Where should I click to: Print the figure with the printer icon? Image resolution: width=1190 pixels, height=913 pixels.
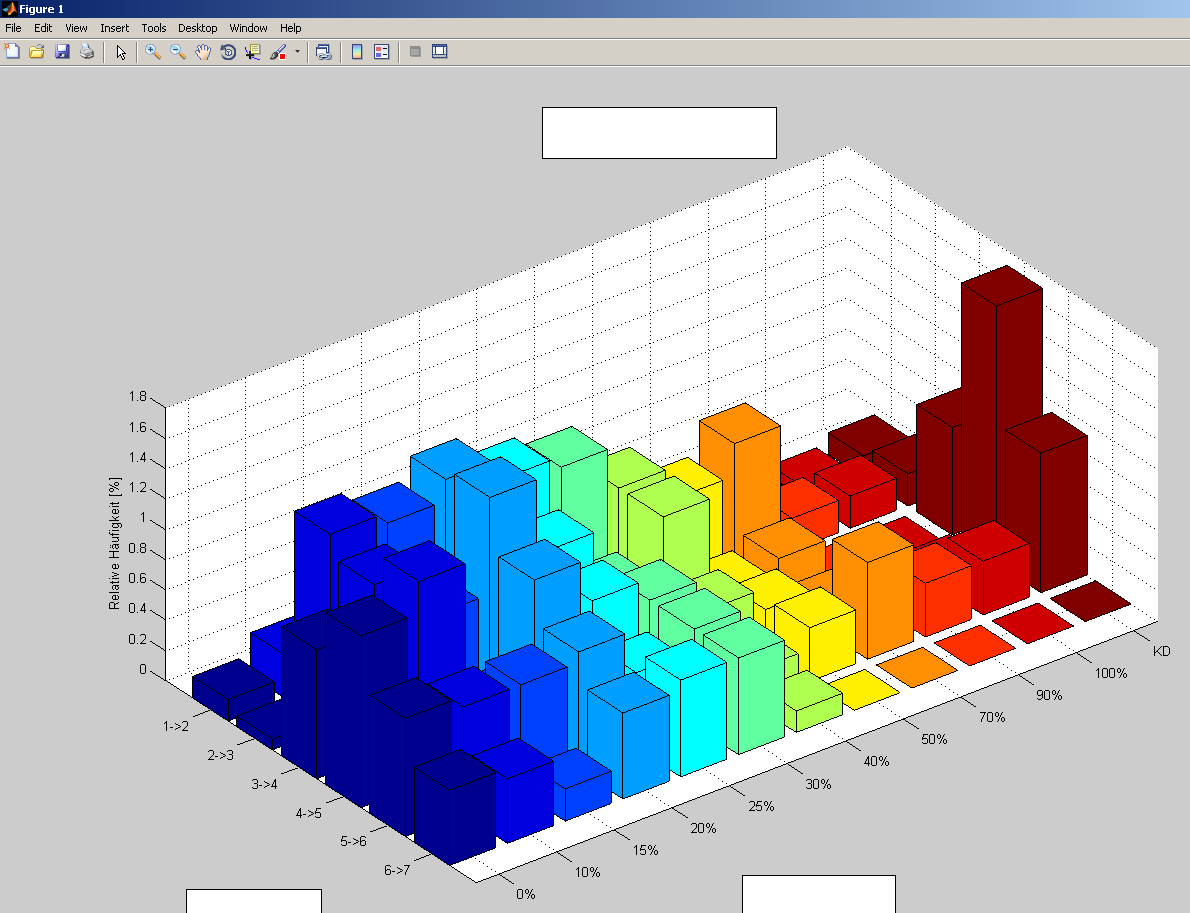87,51
